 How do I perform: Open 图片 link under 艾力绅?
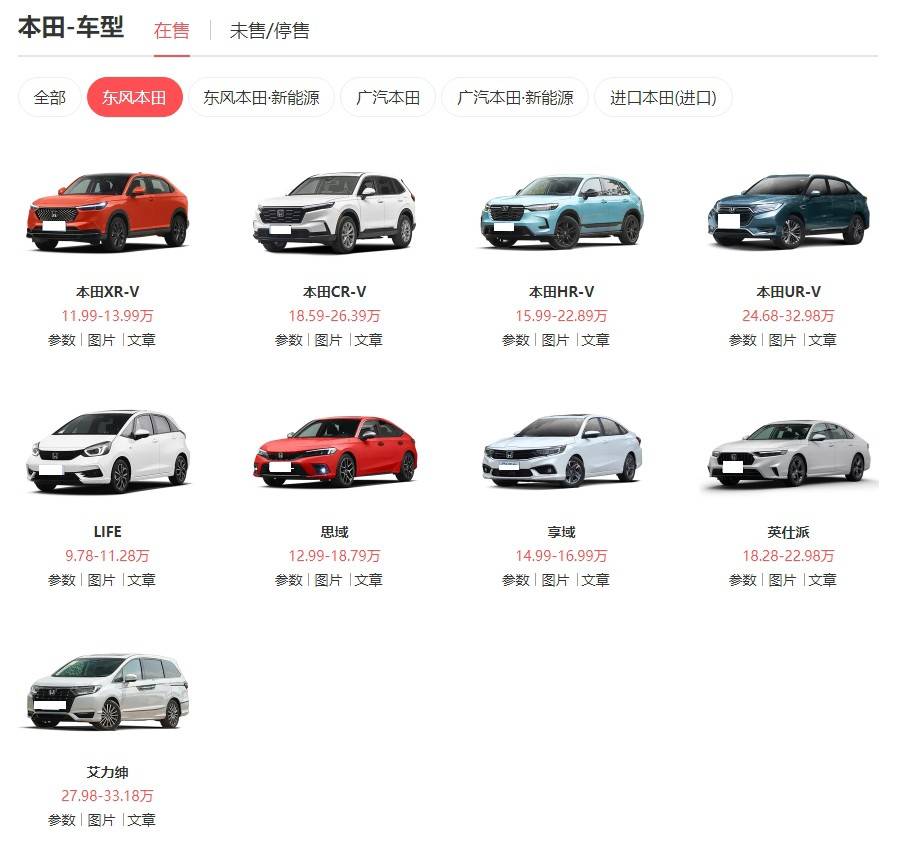[101, 820]
